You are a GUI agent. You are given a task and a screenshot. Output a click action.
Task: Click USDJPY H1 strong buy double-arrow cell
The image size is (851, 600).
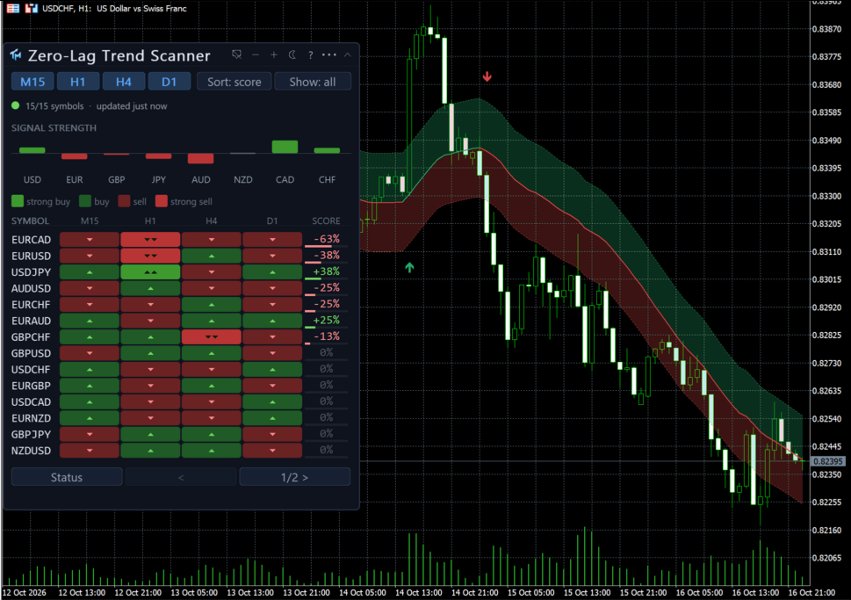pyautogui.click(x=150, y=272)
